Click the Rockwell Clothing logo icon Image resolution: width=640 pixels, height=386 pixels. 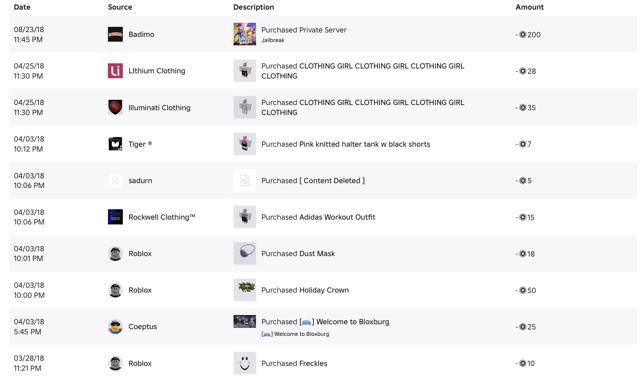tap(115, 217)
